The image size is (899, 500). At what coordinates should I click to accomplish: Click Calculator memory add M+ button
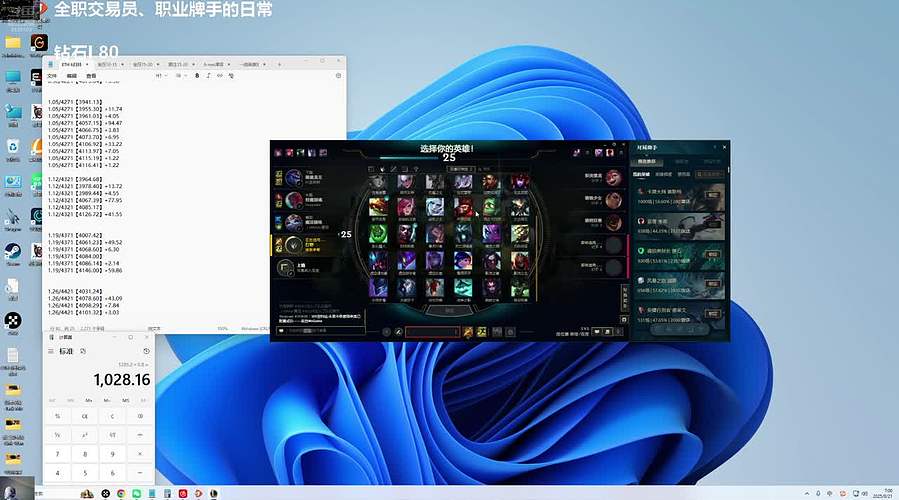click(89, 400)
